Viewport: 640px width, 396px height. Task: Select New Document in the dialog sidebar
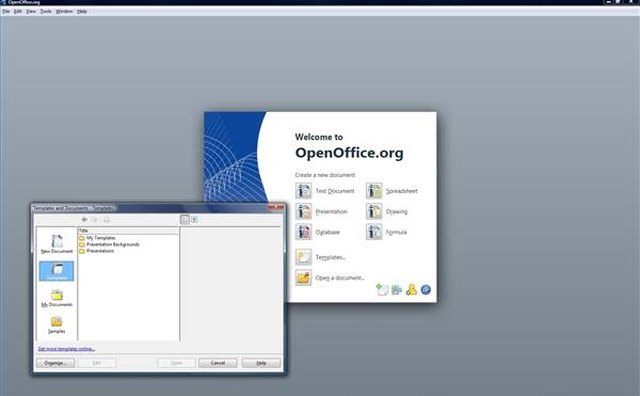[x=57, y=244]
